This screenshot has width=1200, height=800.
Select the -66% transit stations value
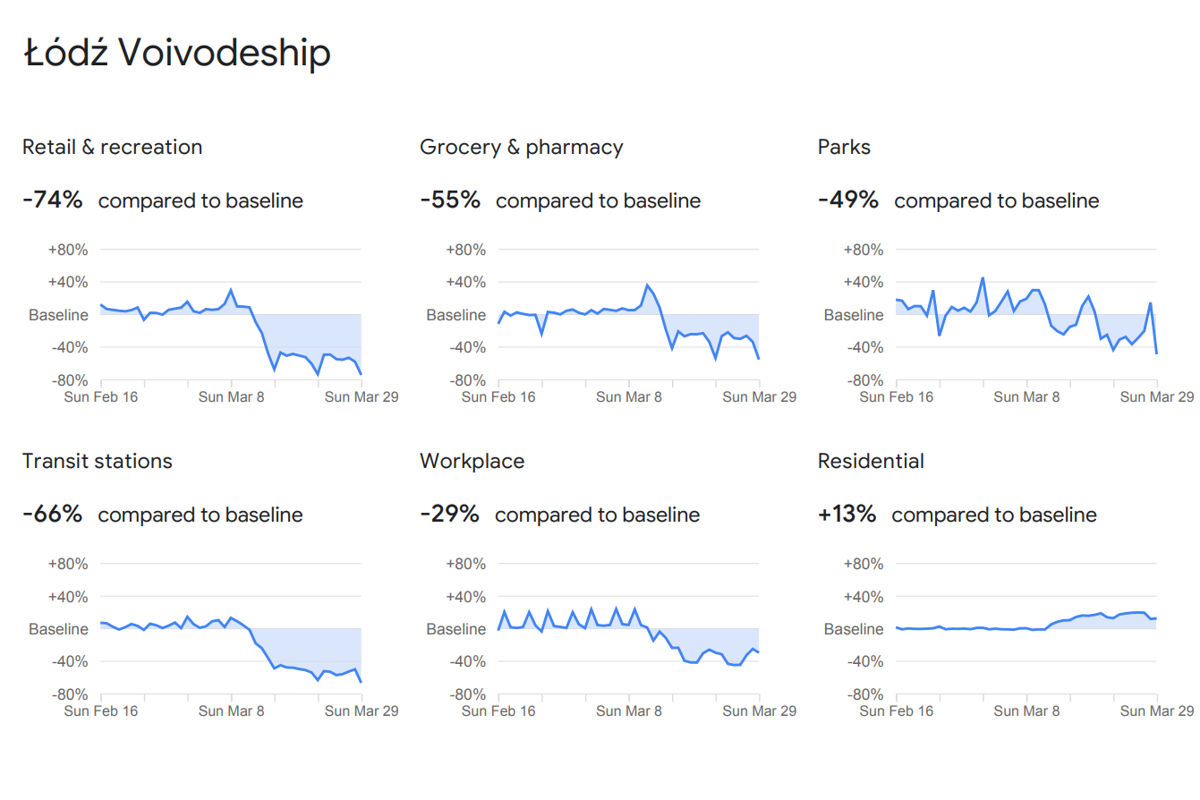[x=52, y=514]
